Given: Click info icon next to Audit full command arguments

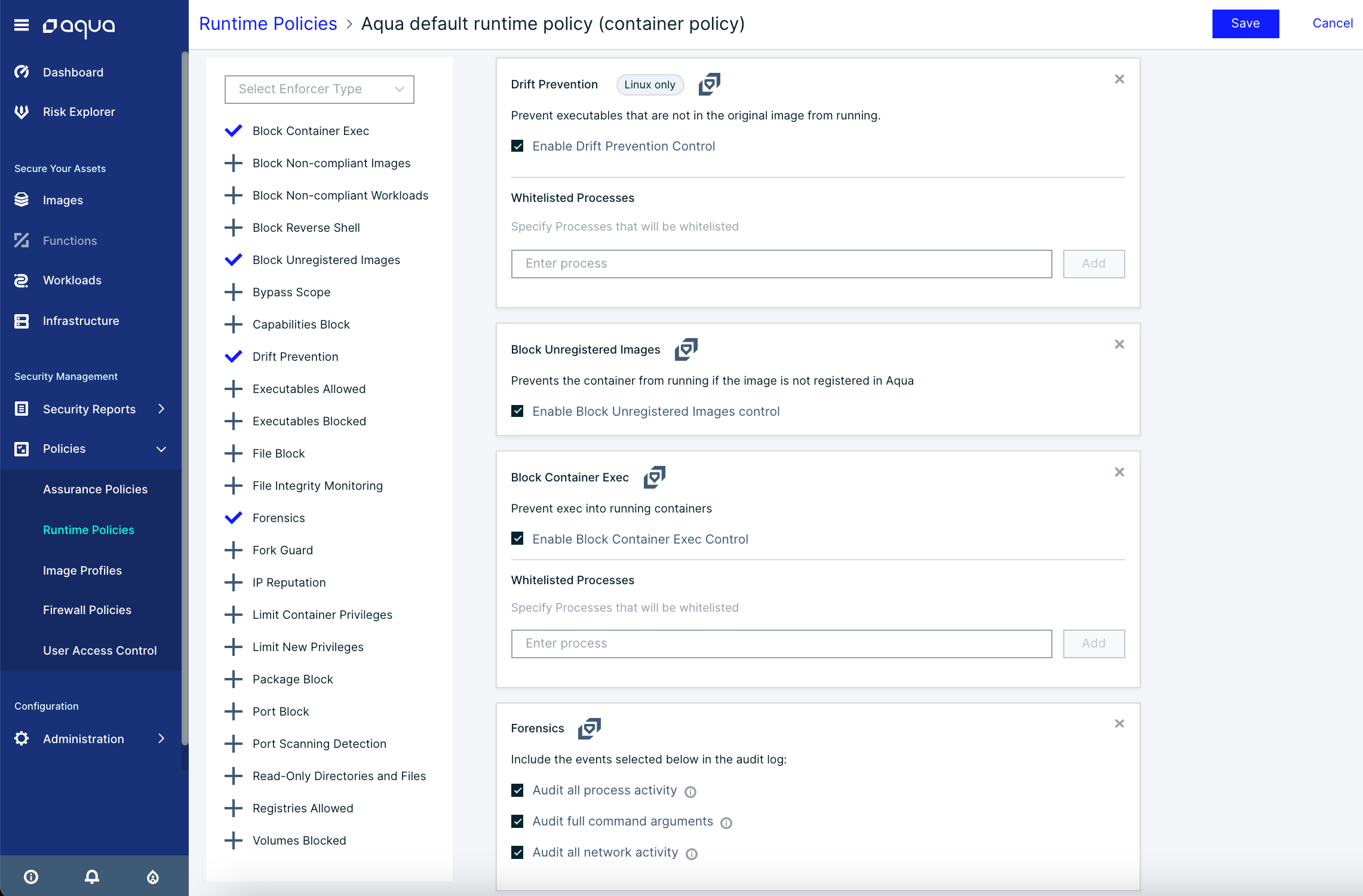Looking at the screenshot, I should 726,823.
